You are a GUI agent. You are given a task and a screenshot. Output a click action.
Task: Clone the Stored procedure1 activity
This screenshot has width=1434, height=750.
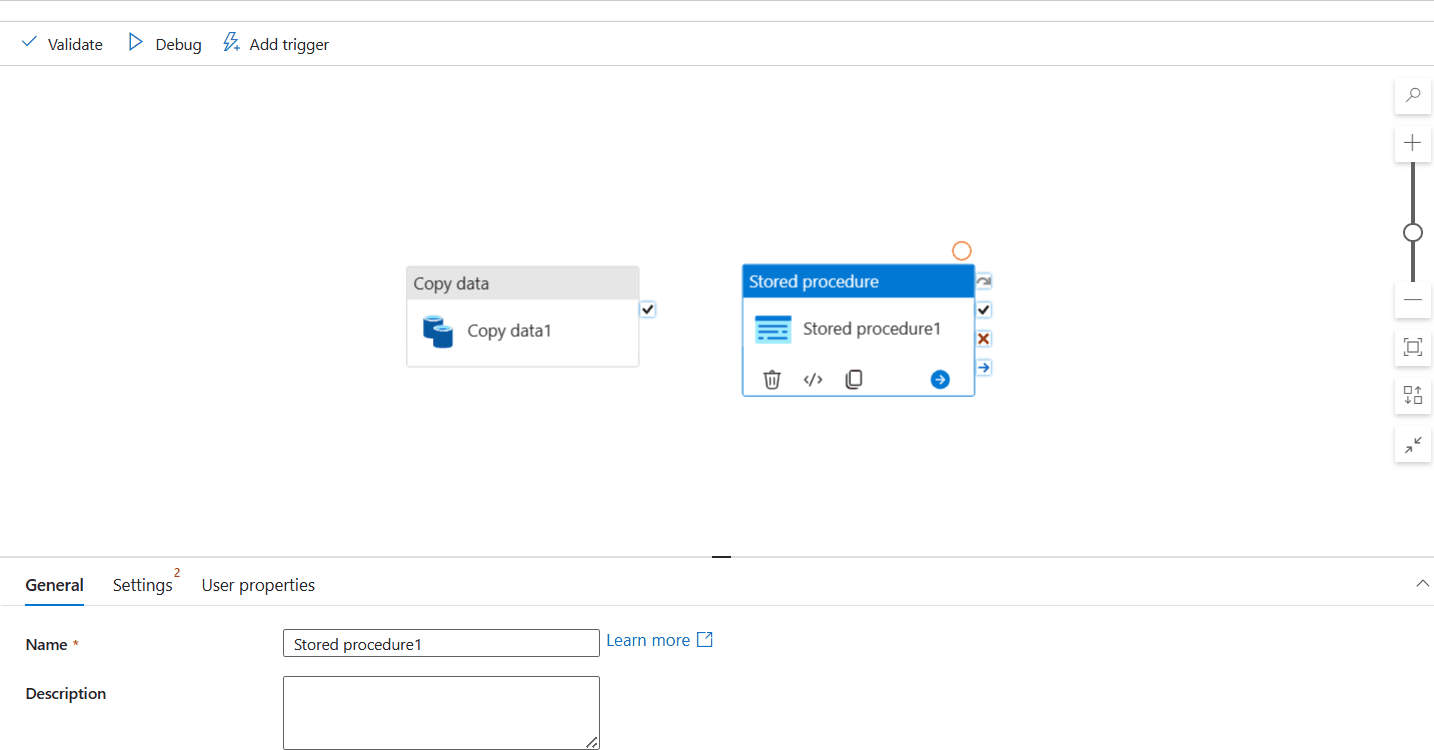(x=853, y=379)
